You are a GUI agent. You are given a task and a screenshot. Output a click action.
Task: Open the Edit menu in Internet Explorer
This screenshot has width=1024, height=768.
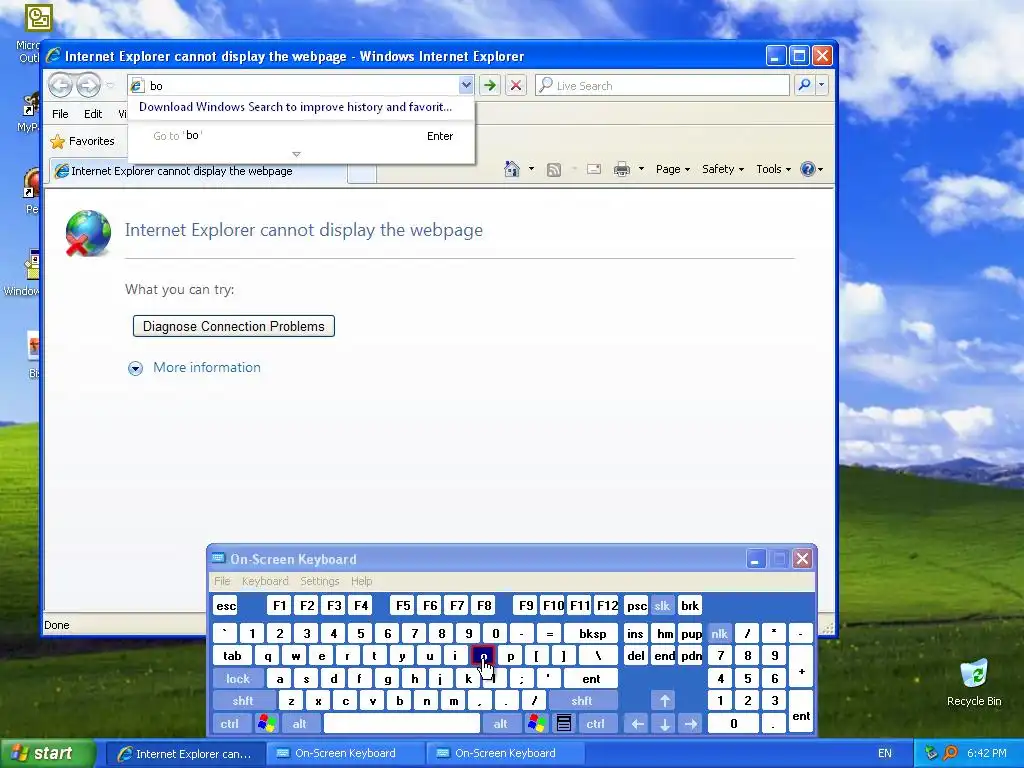[x=93, y=114]
